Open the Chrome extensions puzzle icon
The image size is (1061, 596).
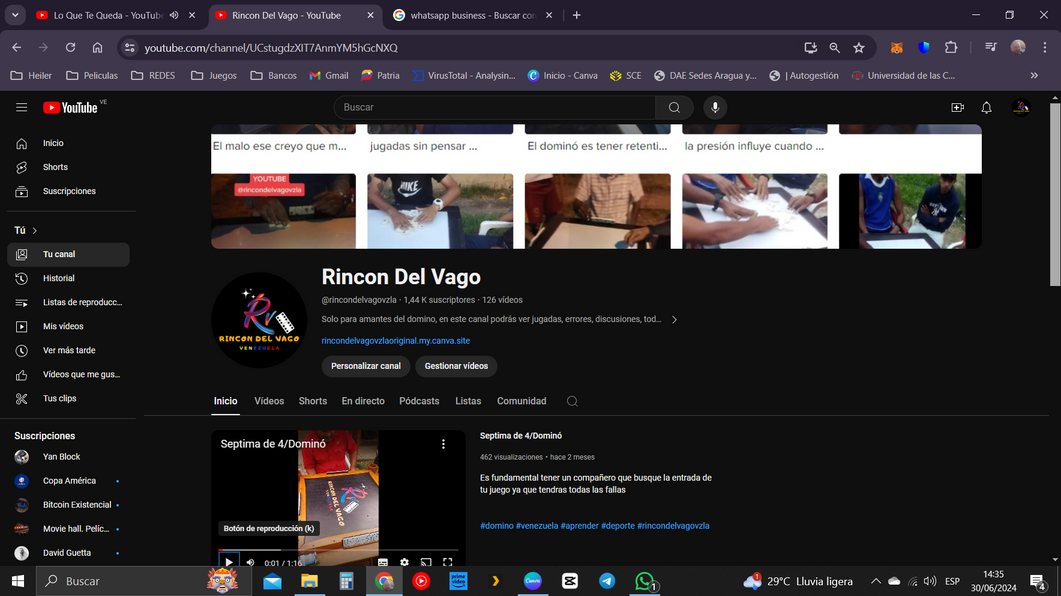coord(951,47)
